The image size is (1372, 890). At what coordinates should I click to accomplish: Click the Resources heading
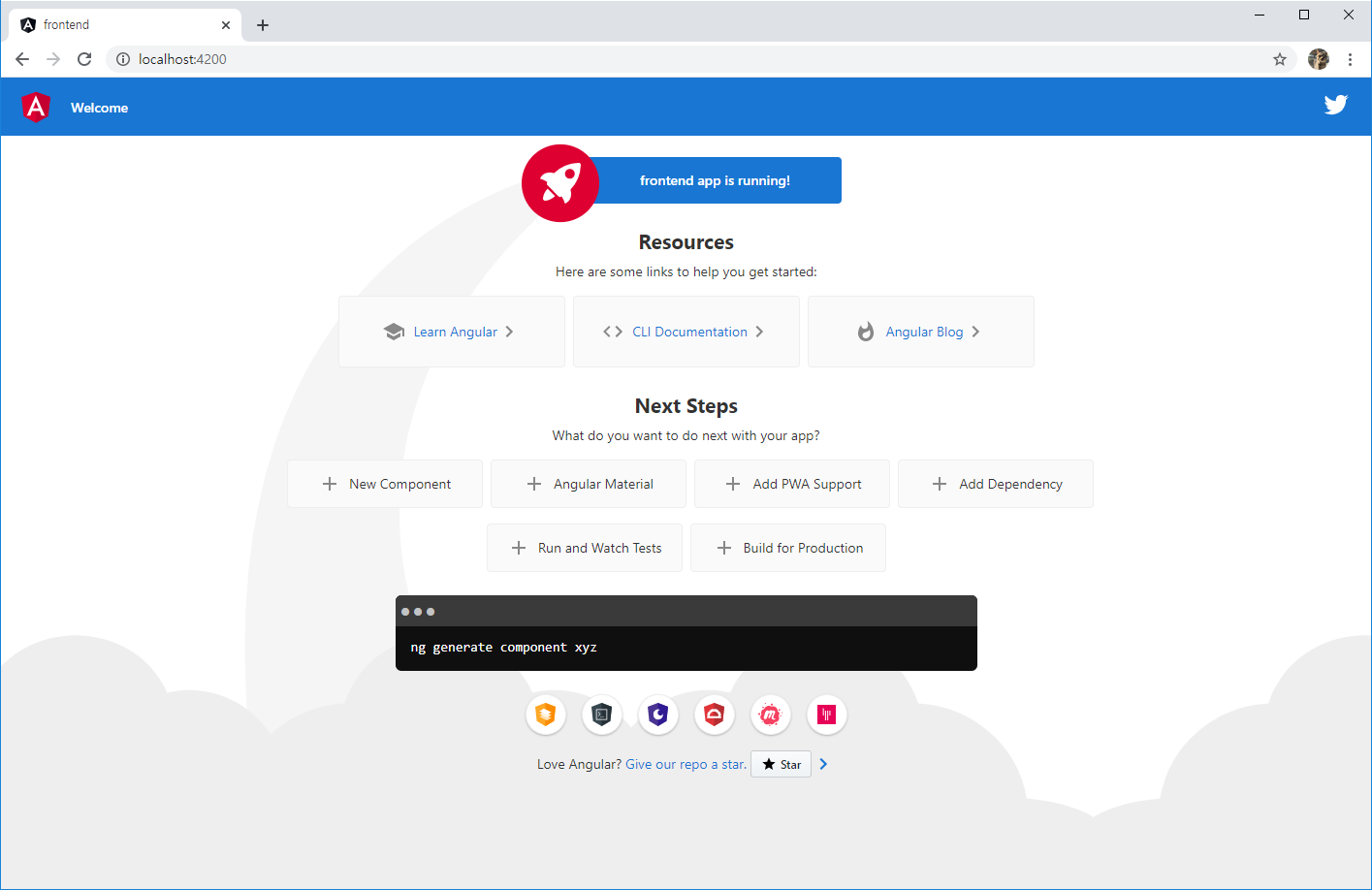click(x=686, y=242)
